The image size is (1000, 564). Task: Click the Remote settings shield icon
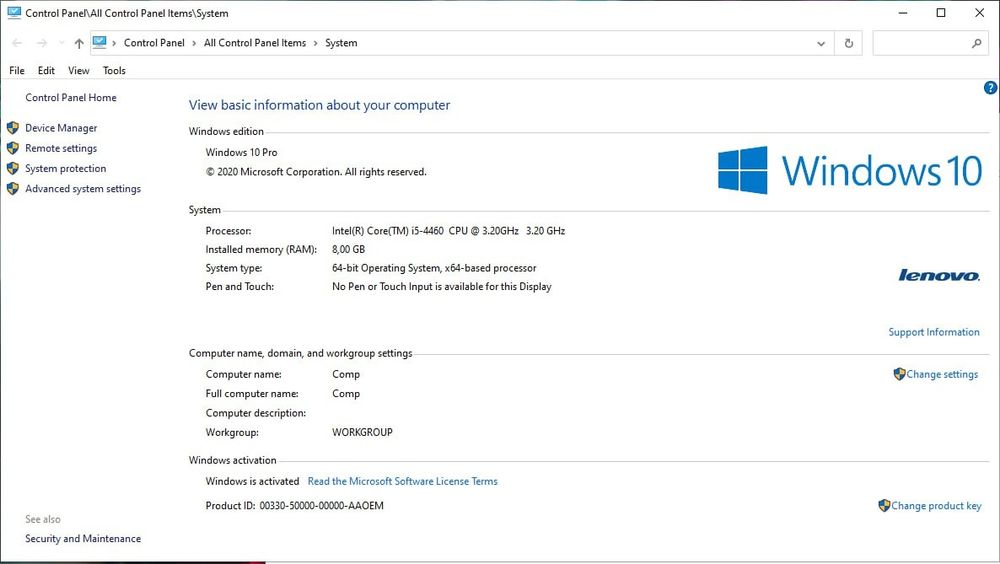click(x=13, y=148)
